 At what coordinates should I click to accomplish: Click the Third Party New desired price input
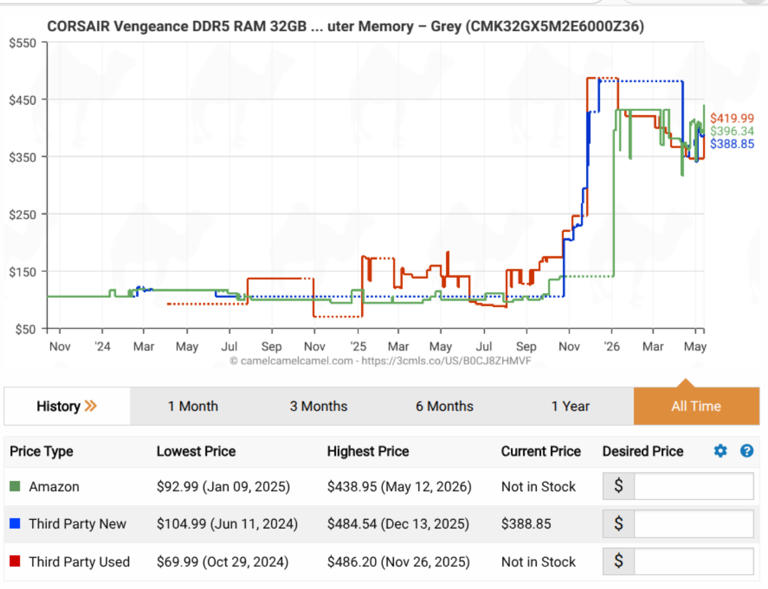pos(694,523)
